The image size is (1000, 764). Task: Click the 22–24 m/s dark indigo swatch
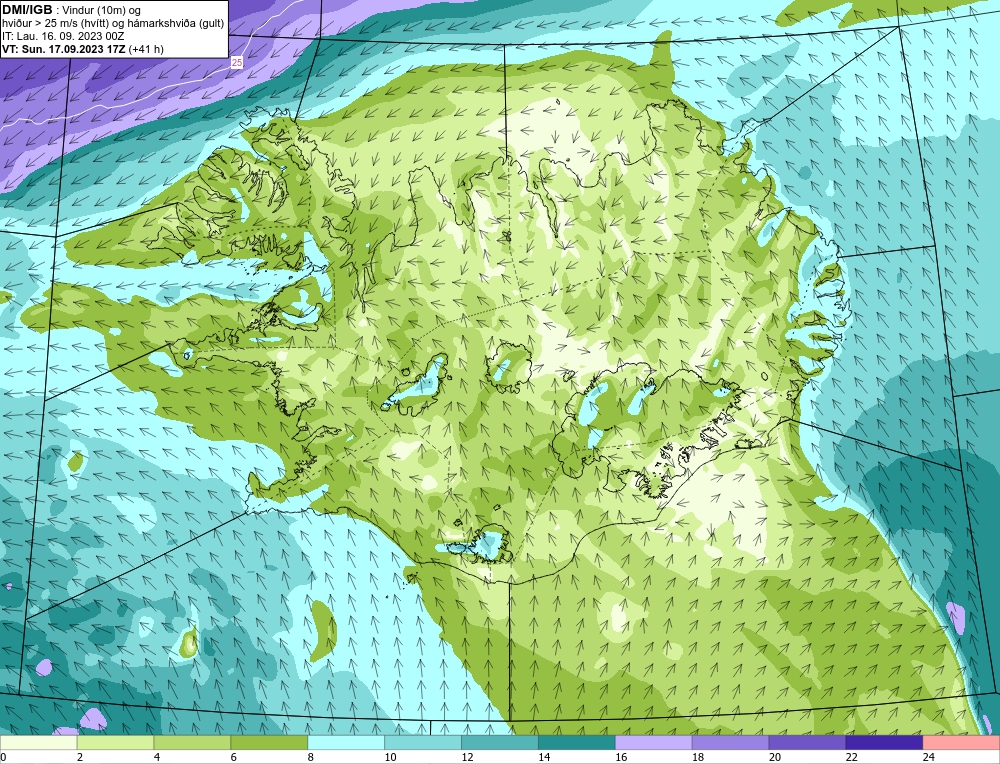tap(885, 742)
